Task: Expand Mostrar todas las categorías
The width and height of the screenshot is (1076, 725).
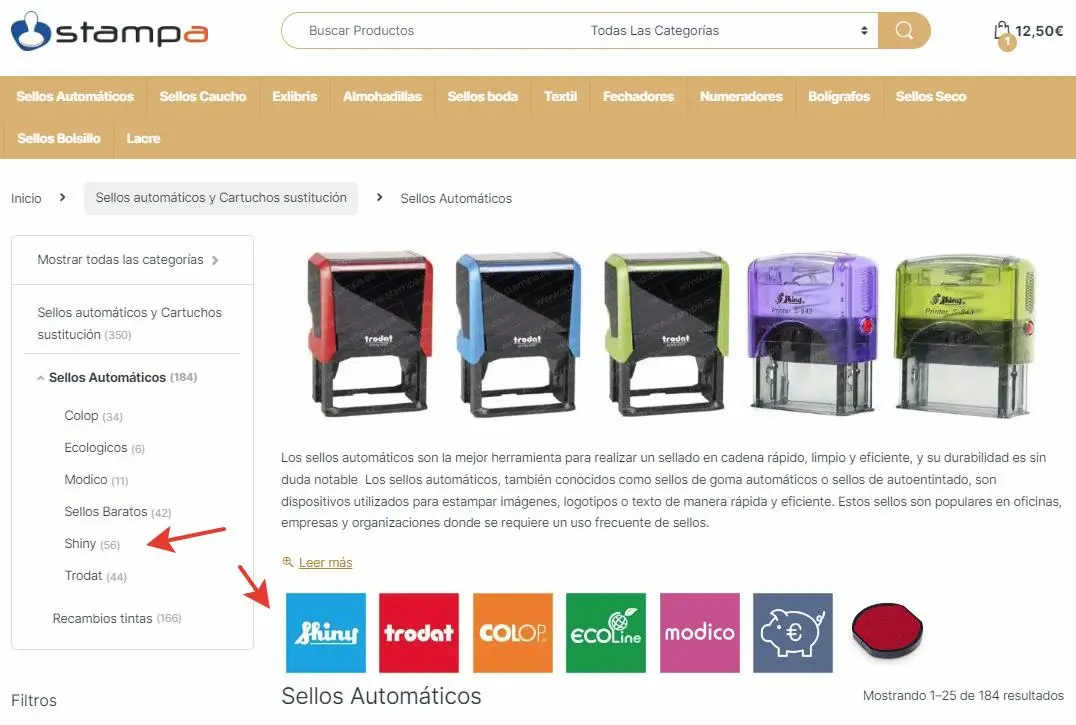Action: tap(128, 260)
